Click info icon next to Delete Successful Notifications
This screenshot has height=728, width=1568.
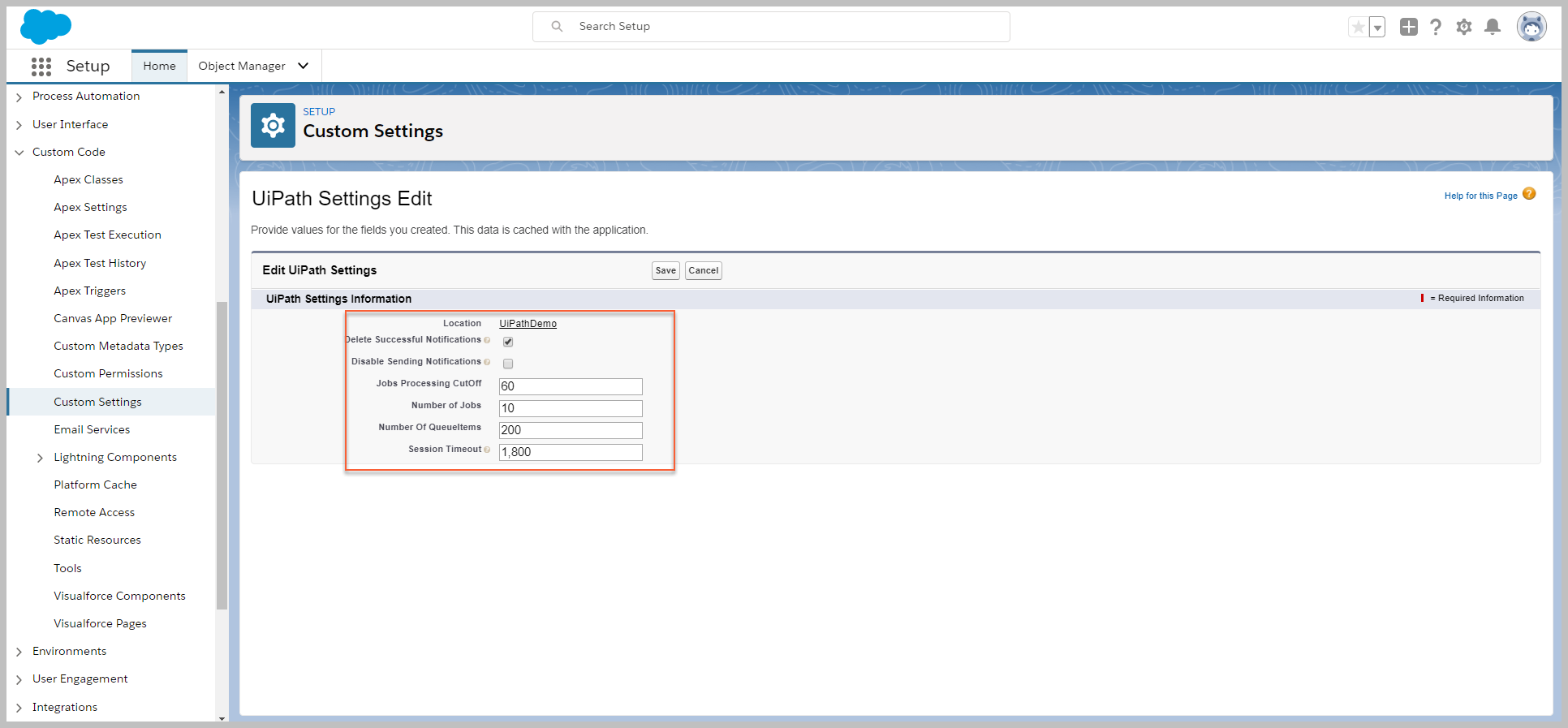point(487,340)
